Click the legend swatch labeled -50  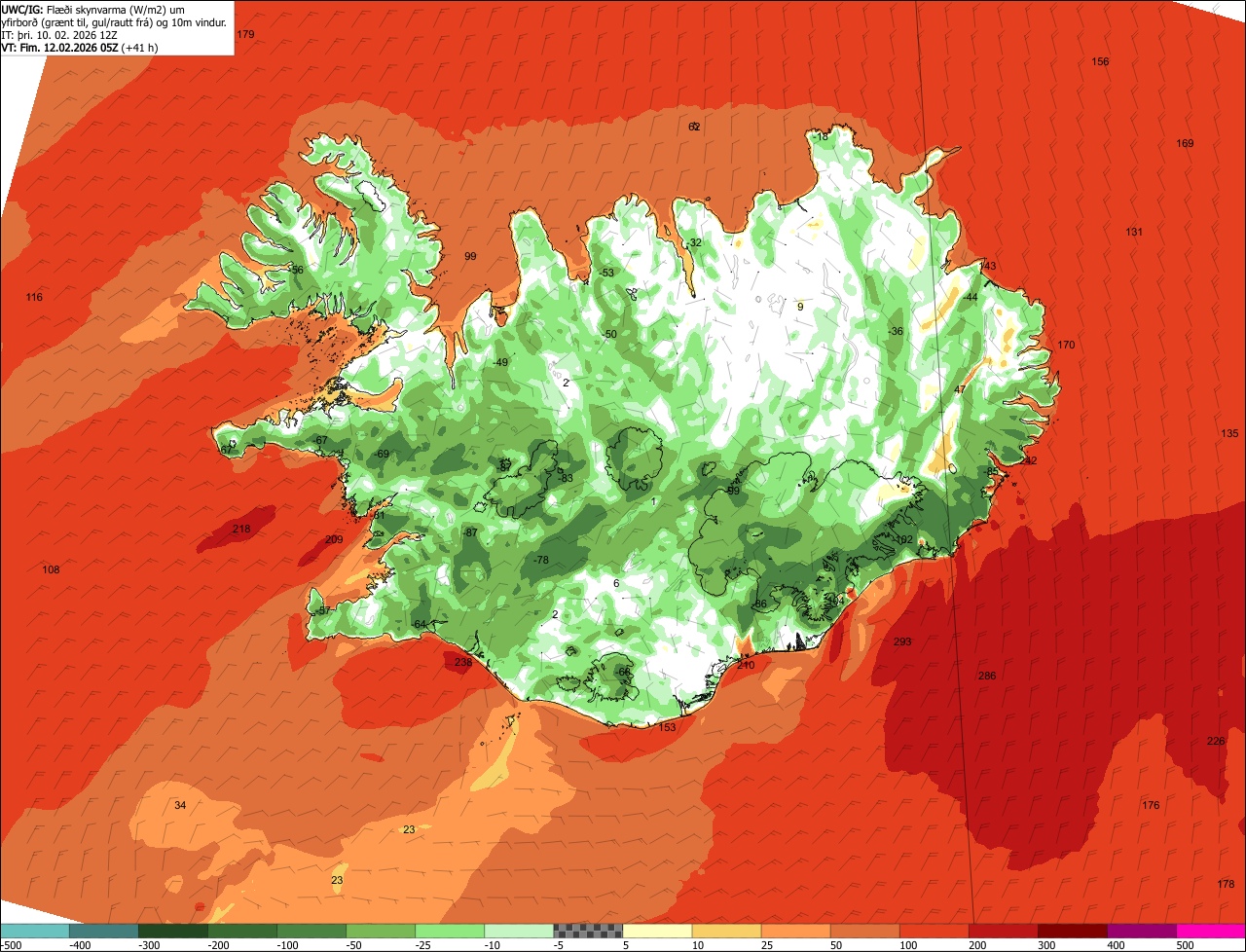tap(381, 931)
